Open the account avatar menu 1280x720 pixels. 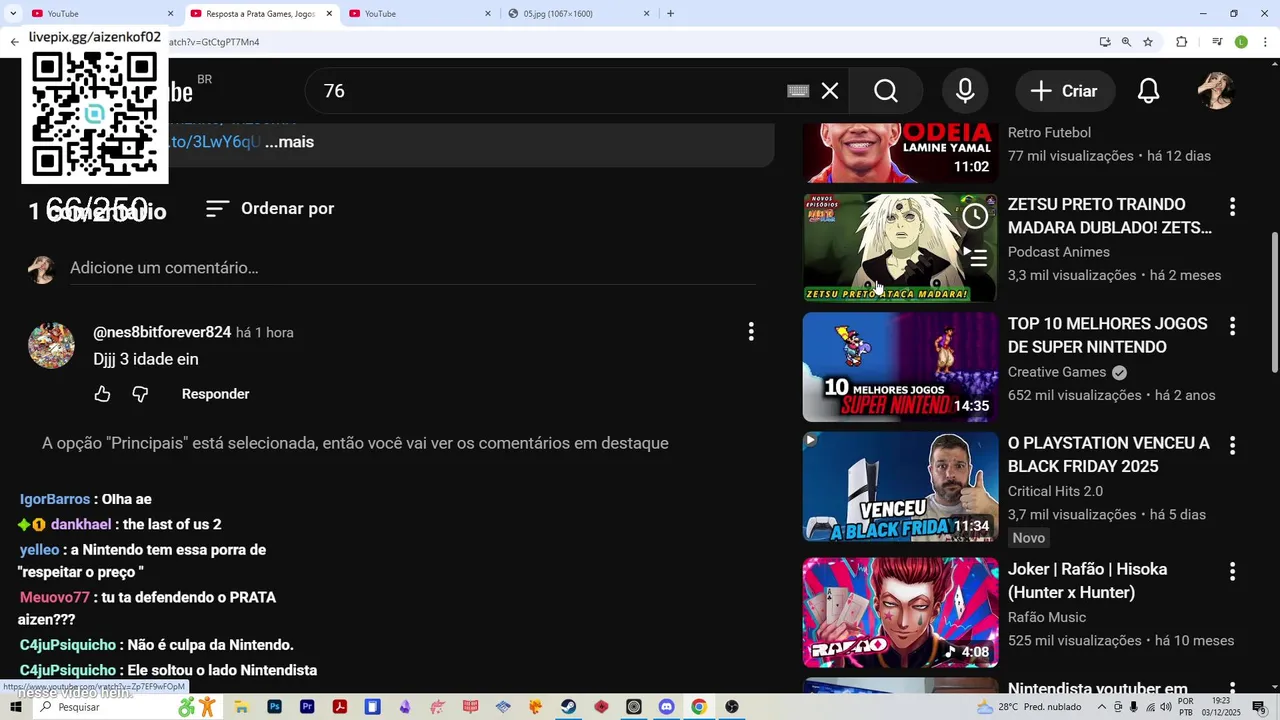pos(1216,91)
